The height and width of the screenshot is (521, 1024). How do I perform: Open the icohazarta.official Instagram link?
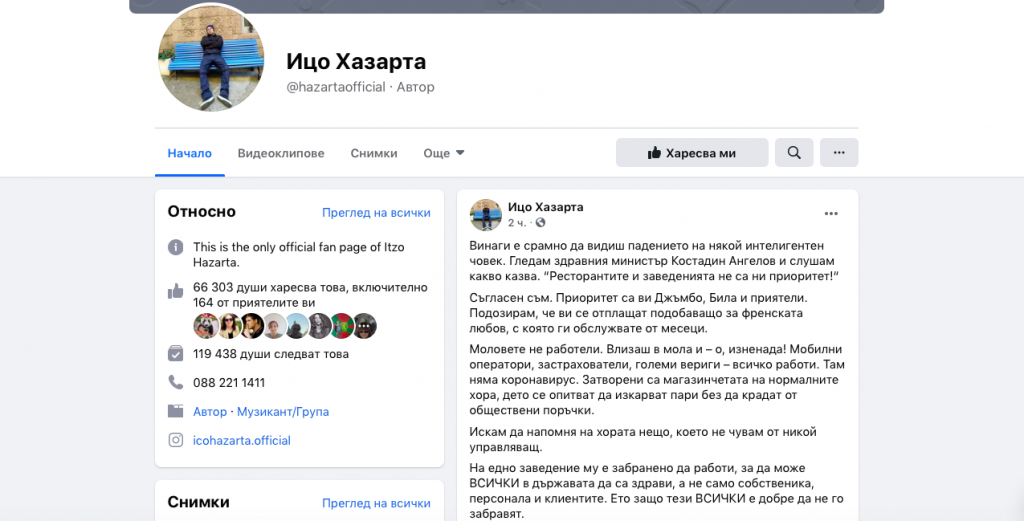(x=242, y=440)
